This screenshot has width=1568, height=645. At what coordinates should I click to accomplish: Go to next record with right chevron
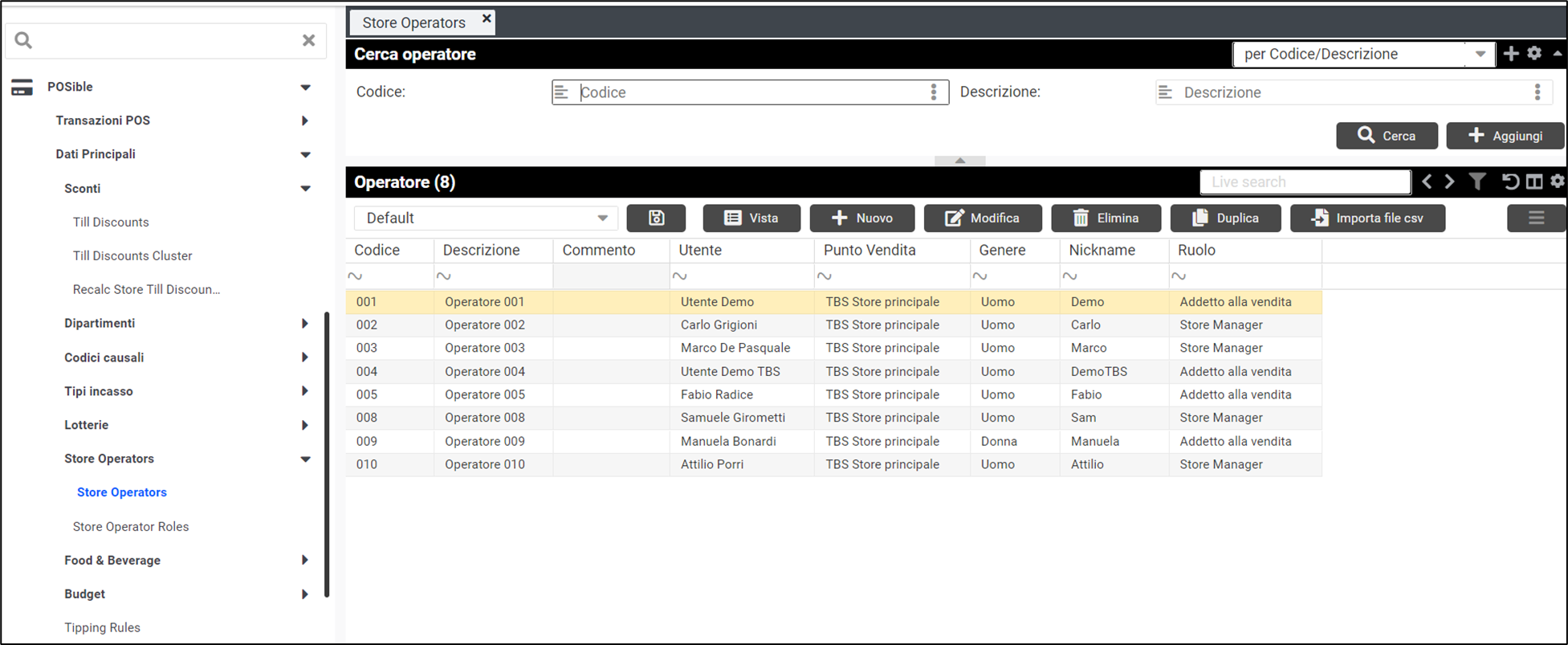pyautogui.click(x=1450, y=182)
